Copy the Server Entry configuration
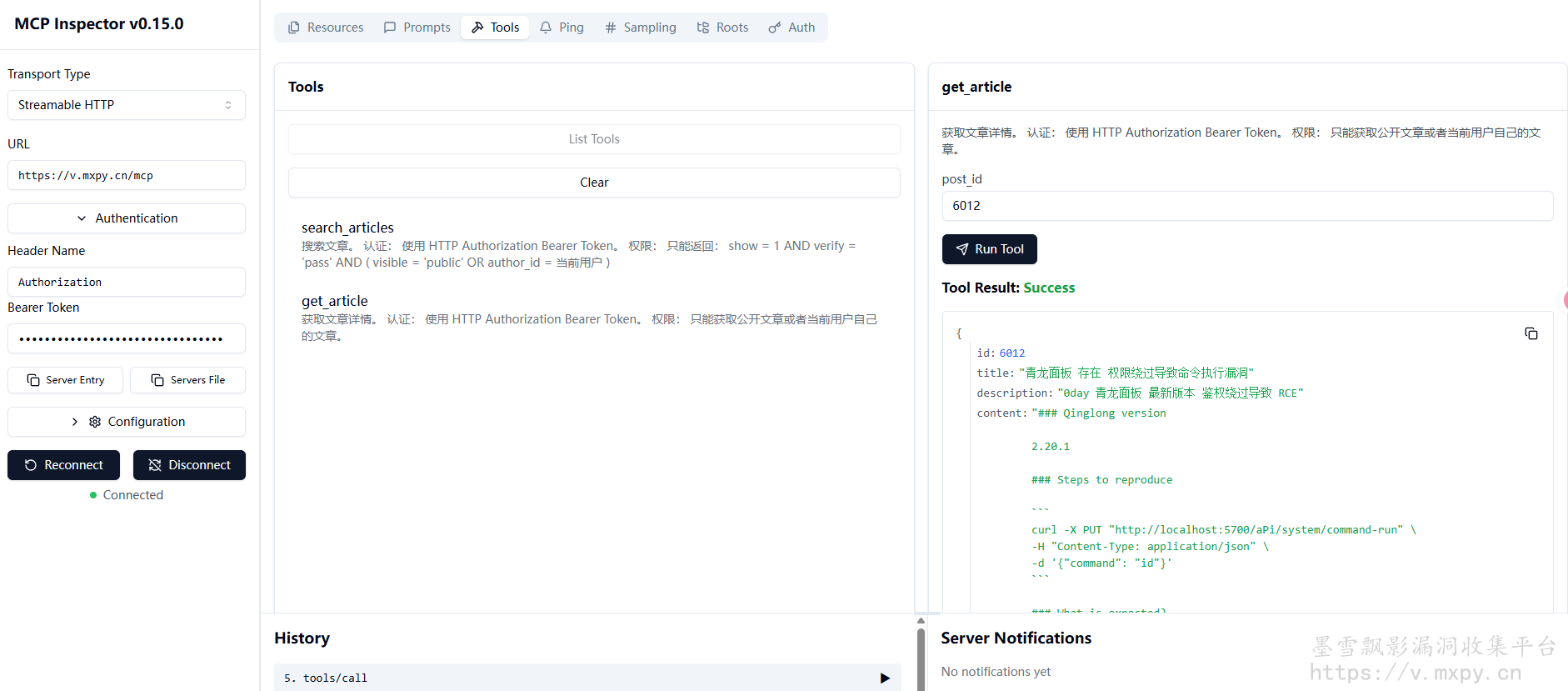The width and height of the screenshot is (1568, 691). click(65, 380)
